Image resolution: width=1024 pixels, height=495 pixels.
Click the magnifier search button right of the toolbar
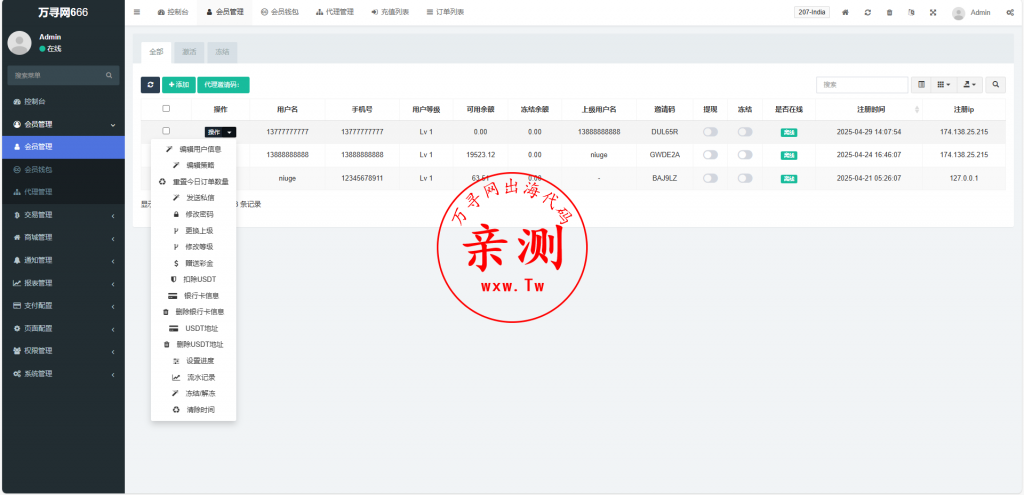[995, 85]
